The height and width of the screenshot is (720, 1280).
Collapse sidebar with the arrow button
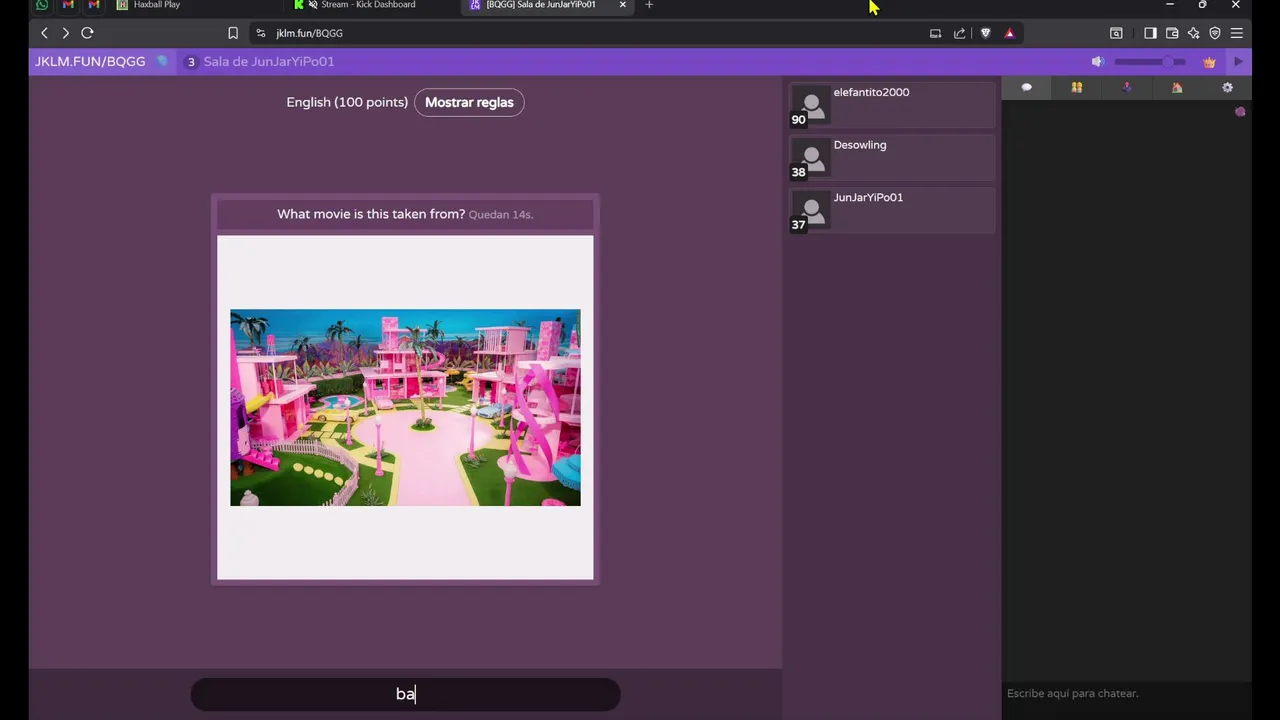point(1238,62)
